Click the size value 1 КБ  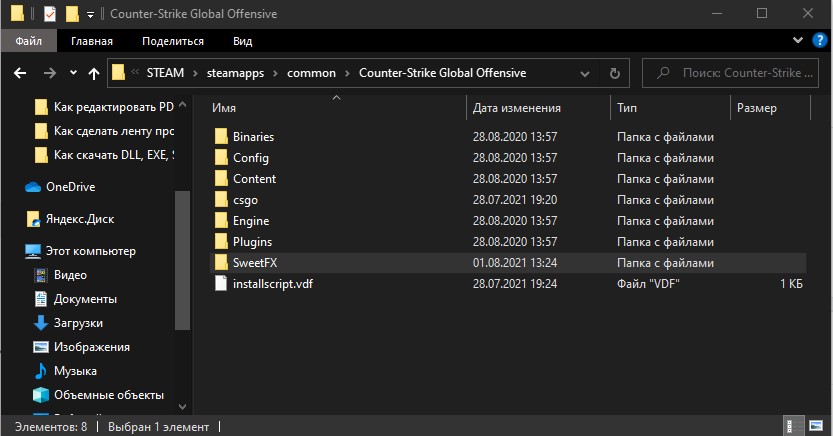coord(791,284)
